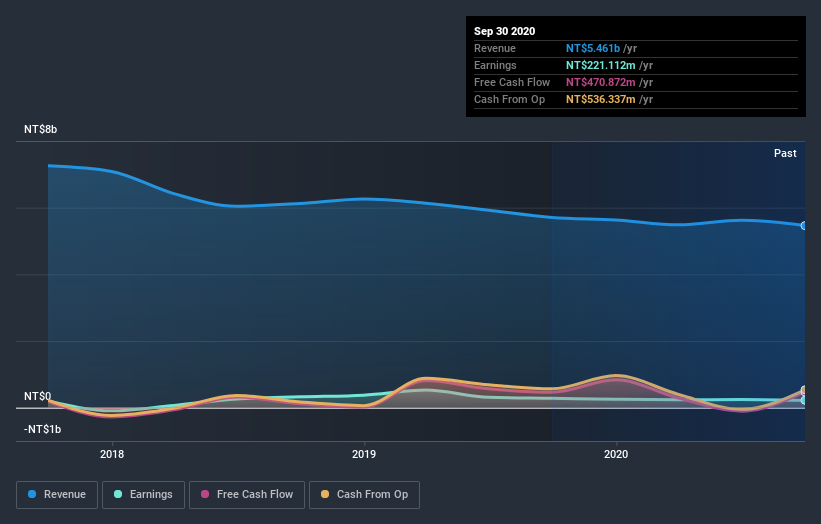The width and height of the screenshot is (821, 524).
Task: Click the blue Revenue endpoint marker
Action: (804, 226)
